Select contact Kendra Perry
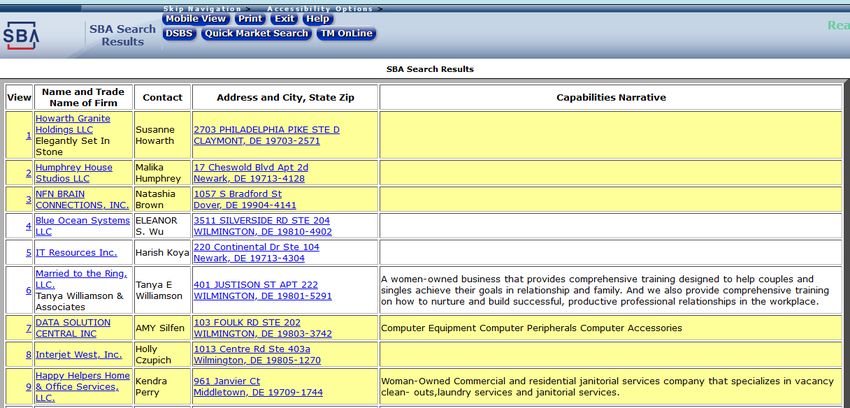This screenshot has height=408, width=850. [151, 386]
